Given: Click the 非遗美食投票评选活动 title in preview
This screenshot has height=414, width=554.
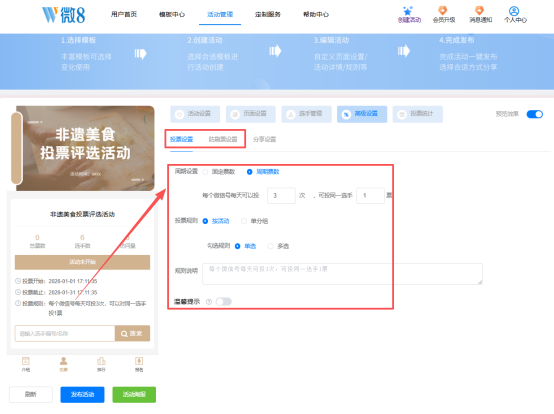Looking at the screenshot, I should pyautogui.click(x=82, y=214).
